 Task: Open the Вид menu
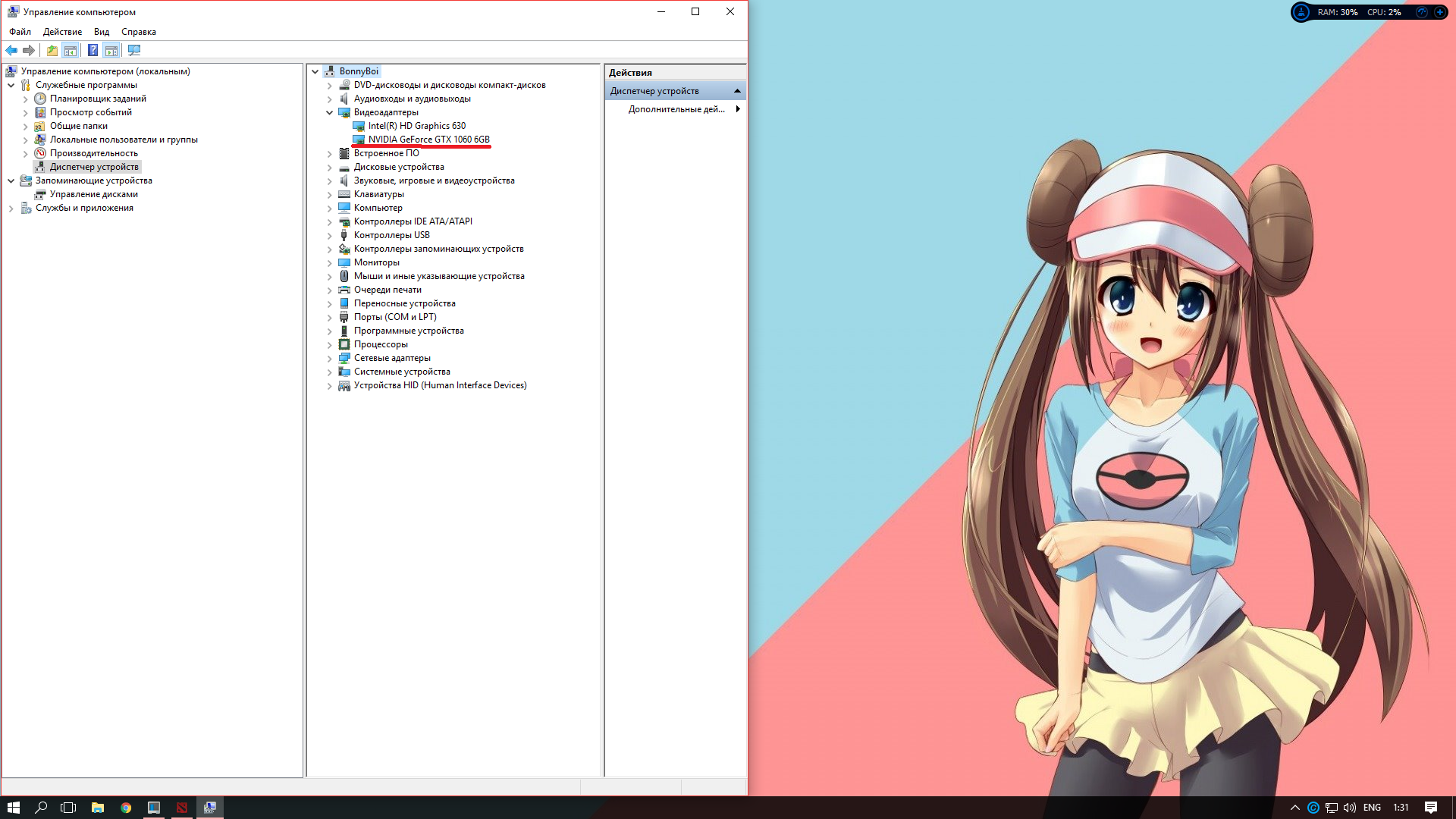(x=102, y=32)
